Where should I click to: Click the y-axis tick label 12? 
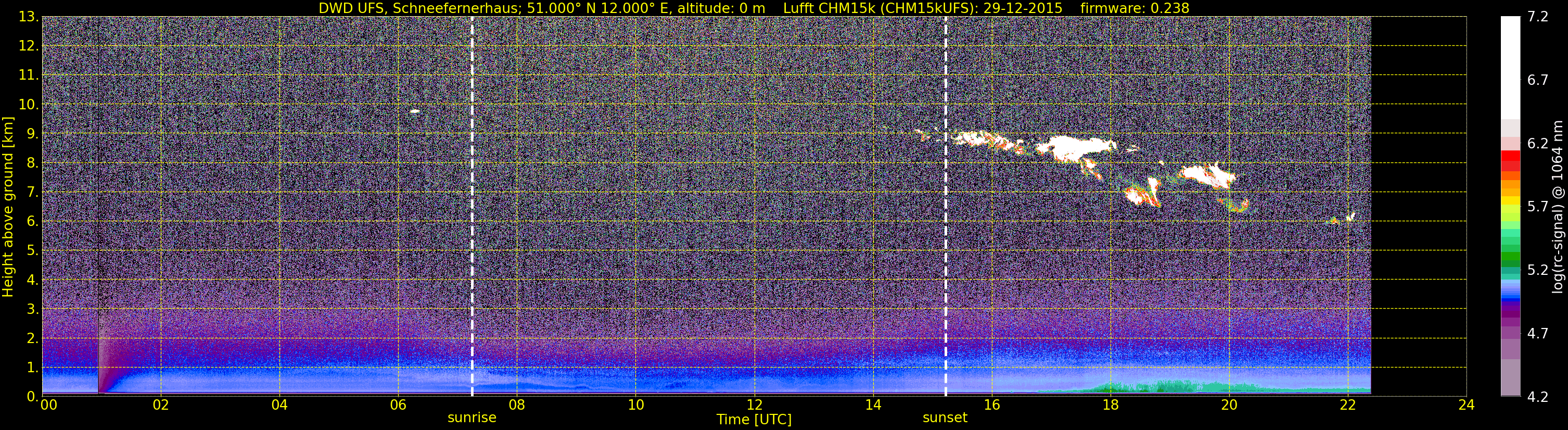pos(29,46)
